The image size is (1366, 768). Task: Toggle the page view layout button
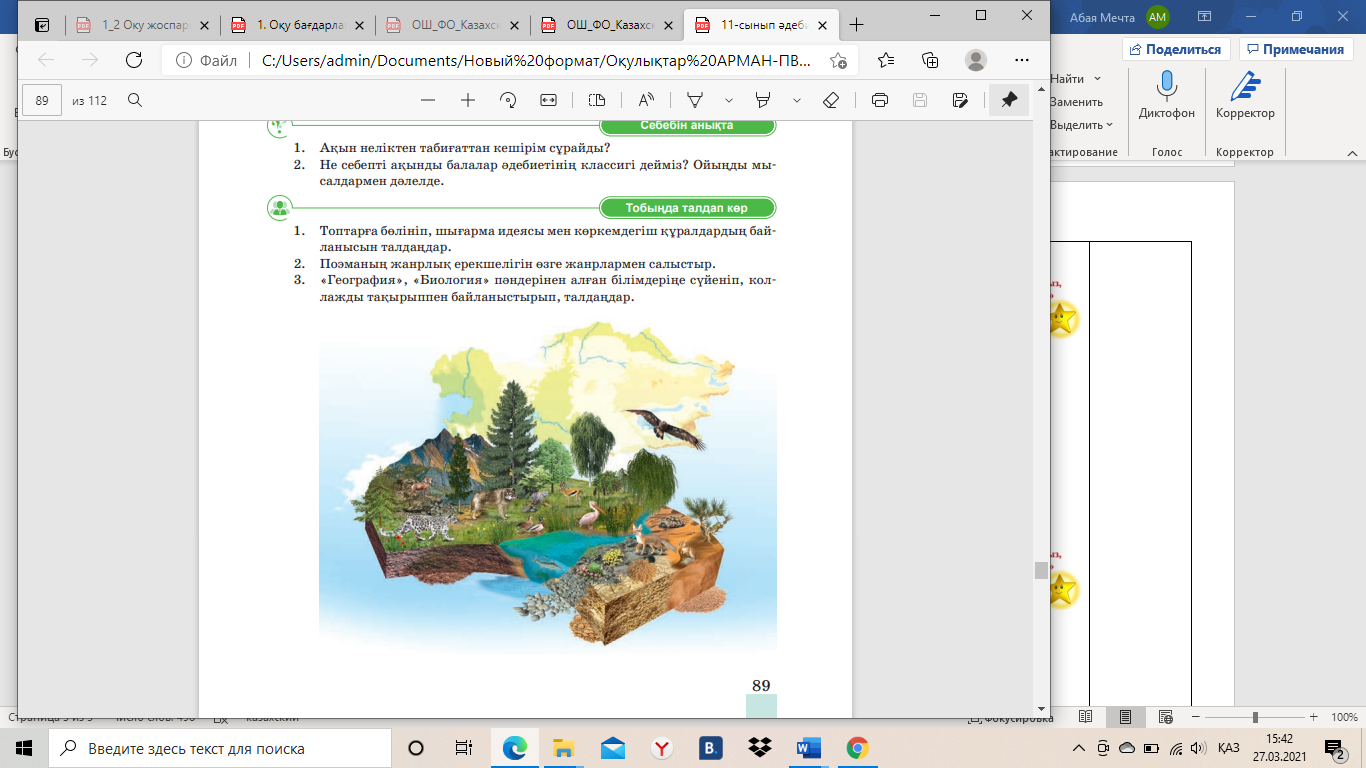[x=597, y=100]
